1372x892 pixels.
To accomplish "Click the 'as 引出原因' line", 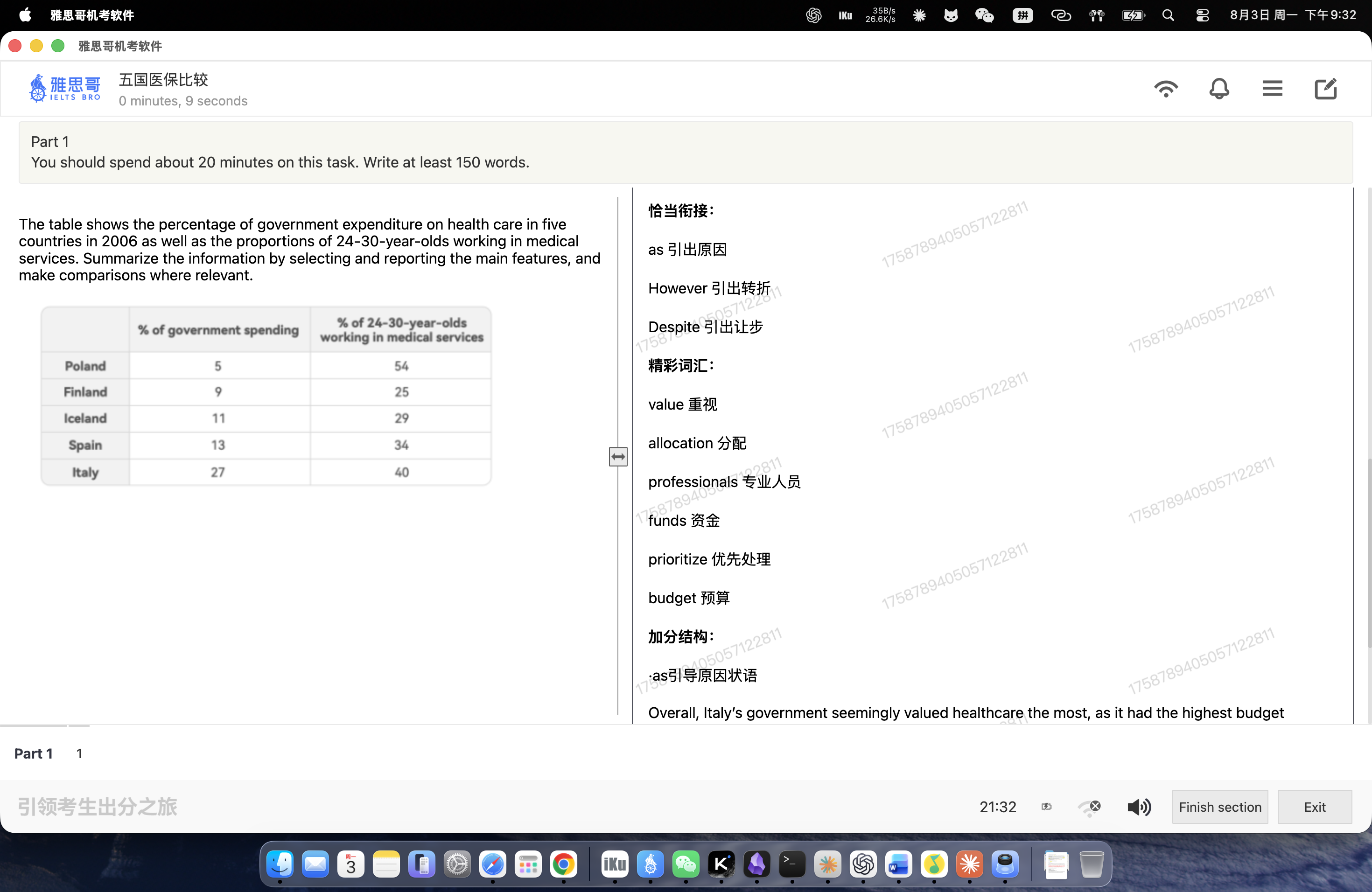I will coord(687,250).
